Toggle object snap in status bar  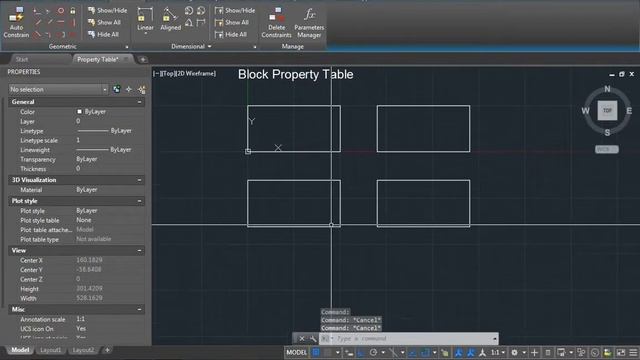pyautogui.click(x=425, y=352)
